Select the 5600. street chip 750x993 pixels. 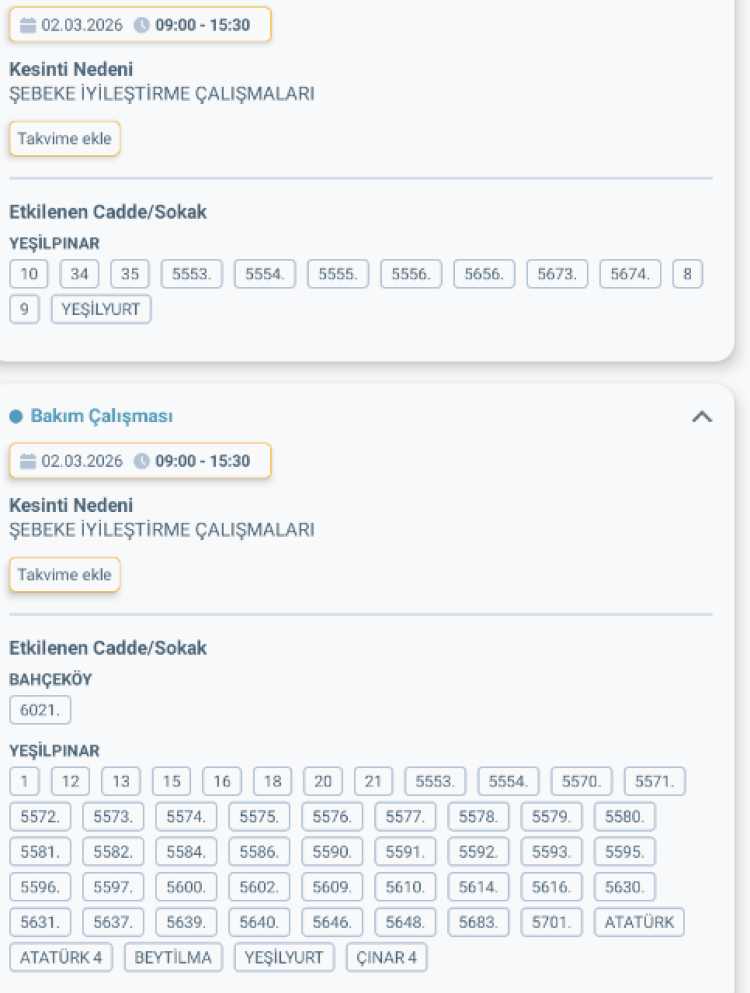point(186,887)
